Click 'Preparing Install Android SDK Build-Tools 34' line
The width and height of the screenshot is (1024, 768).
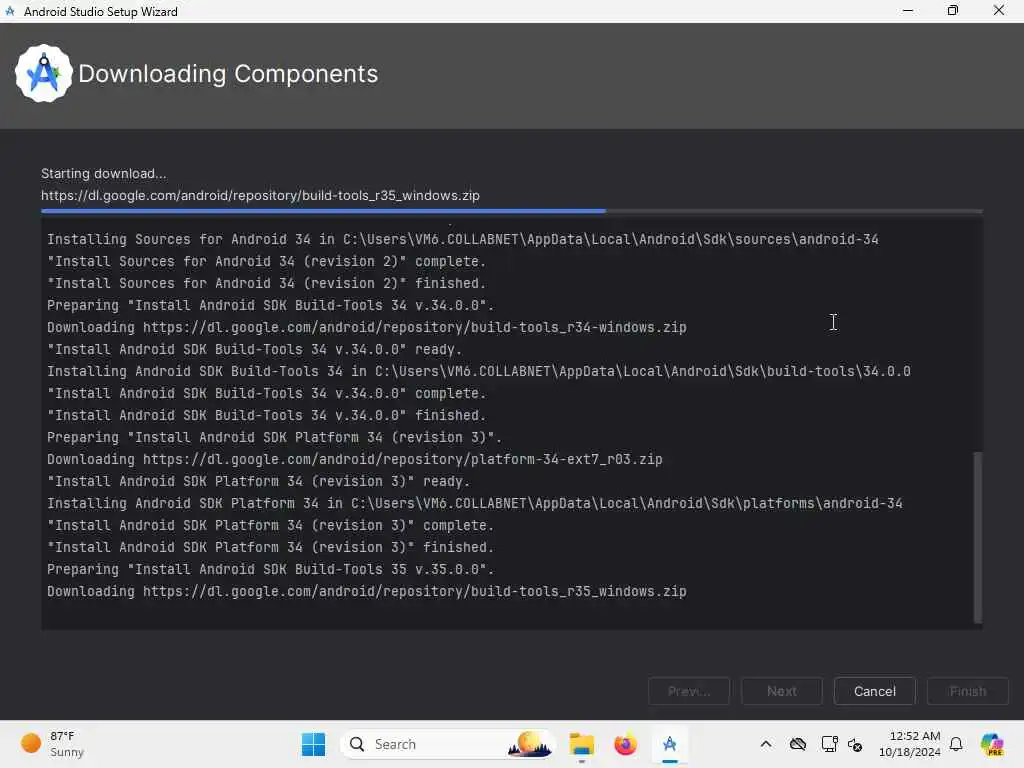270,305
